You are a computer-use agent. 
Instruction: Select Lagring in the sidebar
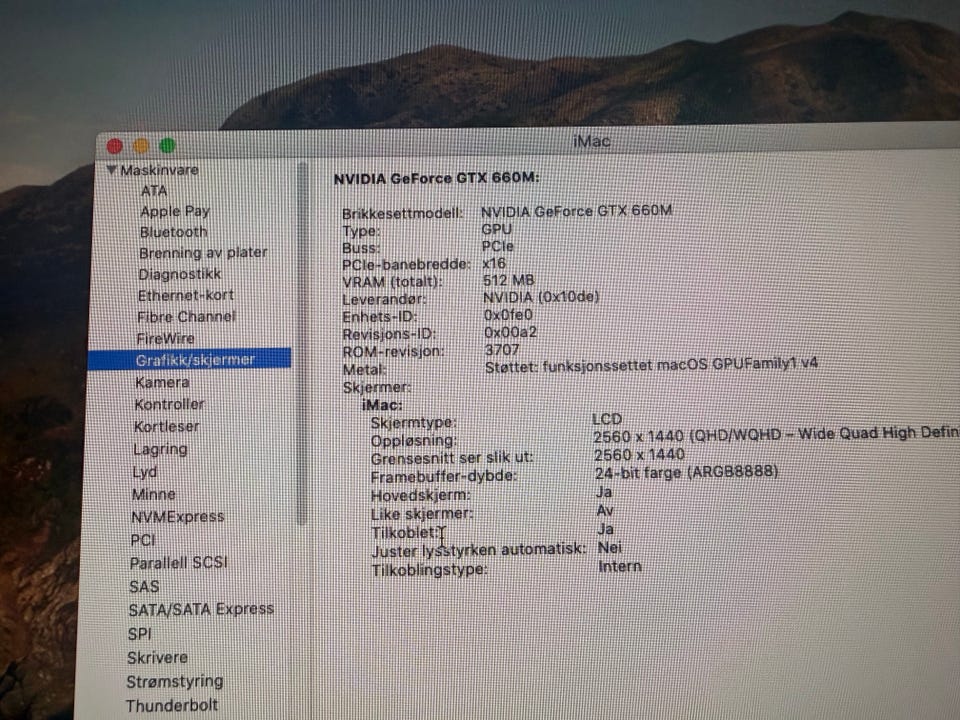160,449
